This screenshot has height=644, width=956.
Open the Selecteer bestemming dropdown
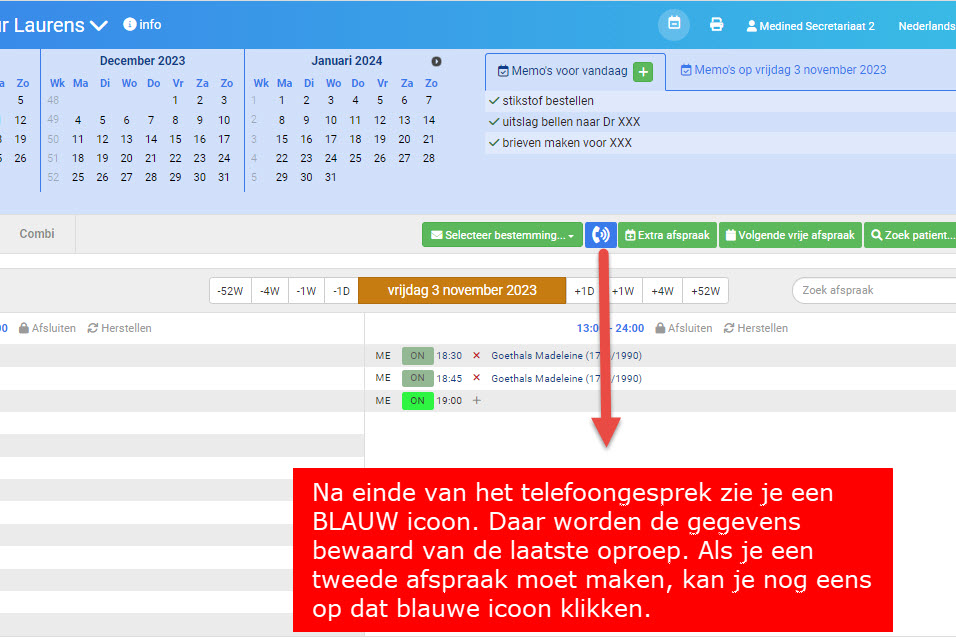point(500,234)
